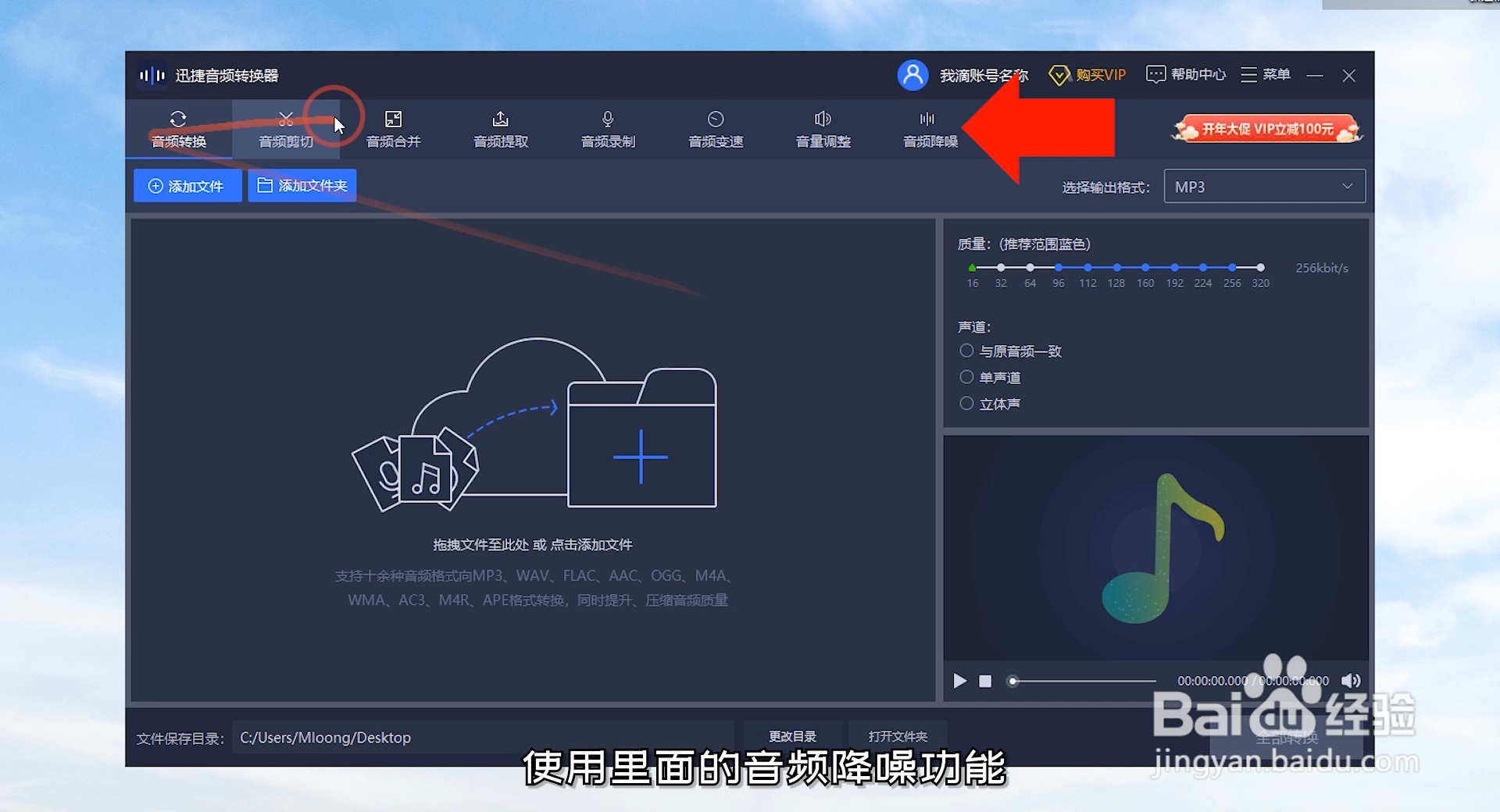1500x812 pixels.
Task: Switch to the 音频录制 tab
Action: coord(608,129)
